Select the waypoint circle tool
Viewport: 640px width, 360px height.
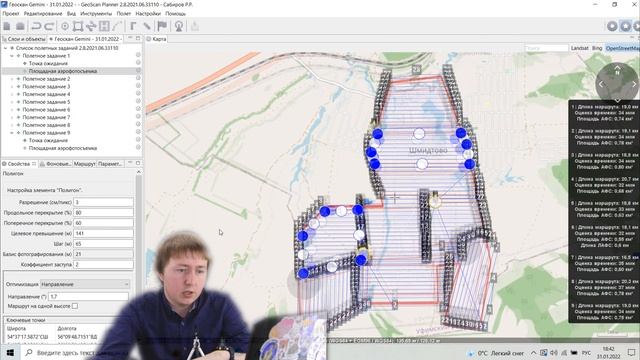64,27
